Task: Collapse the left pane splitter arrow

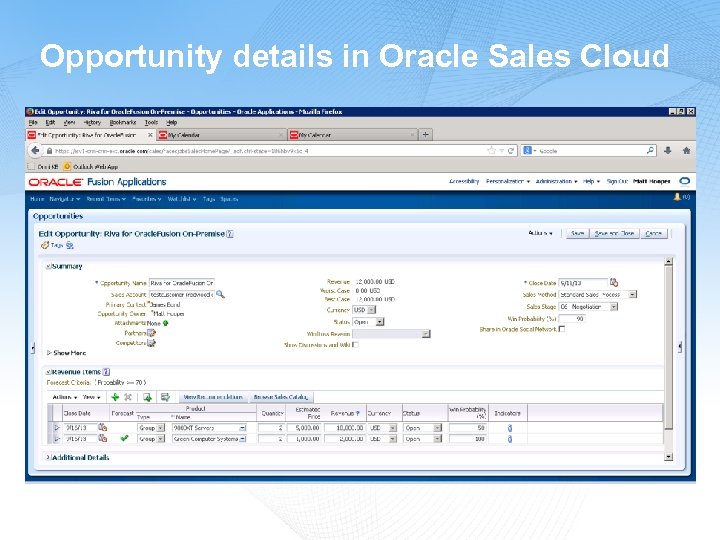Action: 33,348
